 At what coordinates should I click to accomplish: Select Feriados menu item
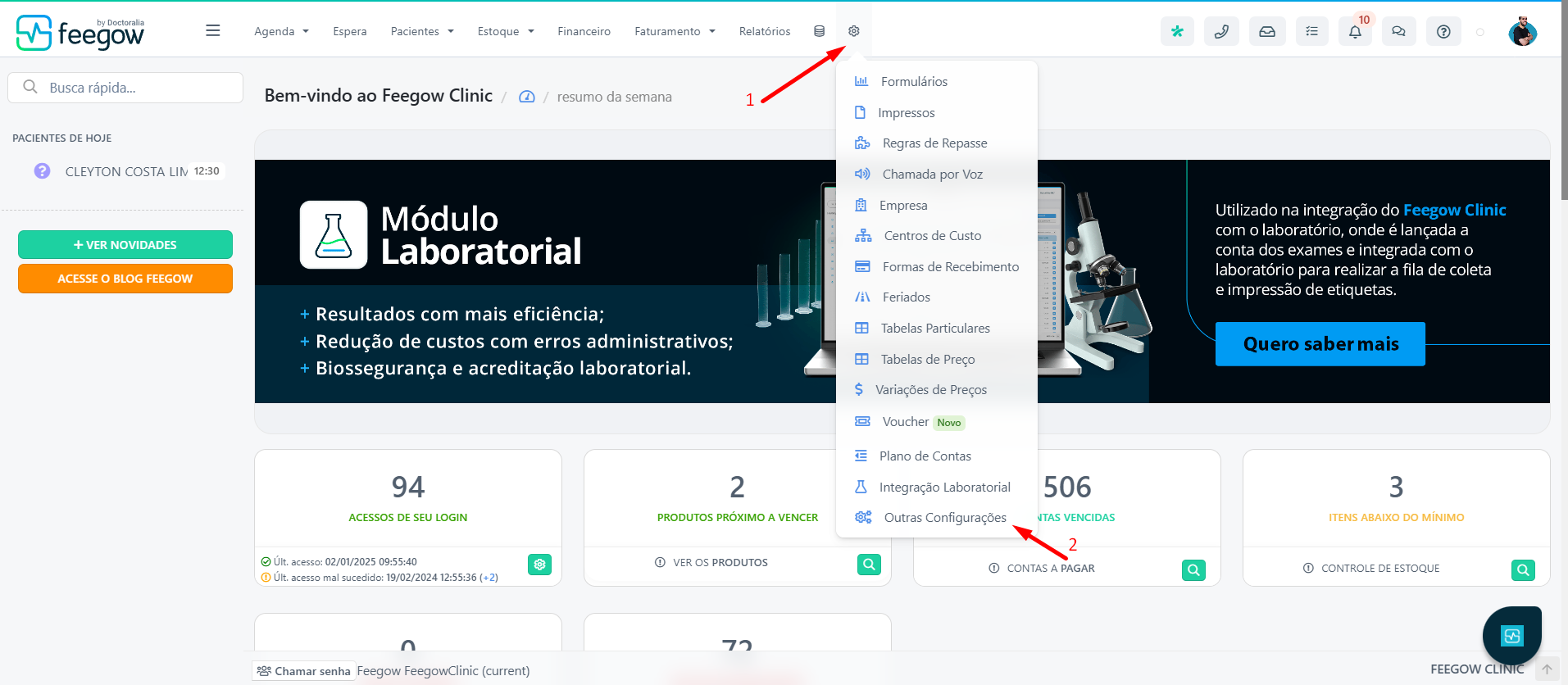point(937,297)
